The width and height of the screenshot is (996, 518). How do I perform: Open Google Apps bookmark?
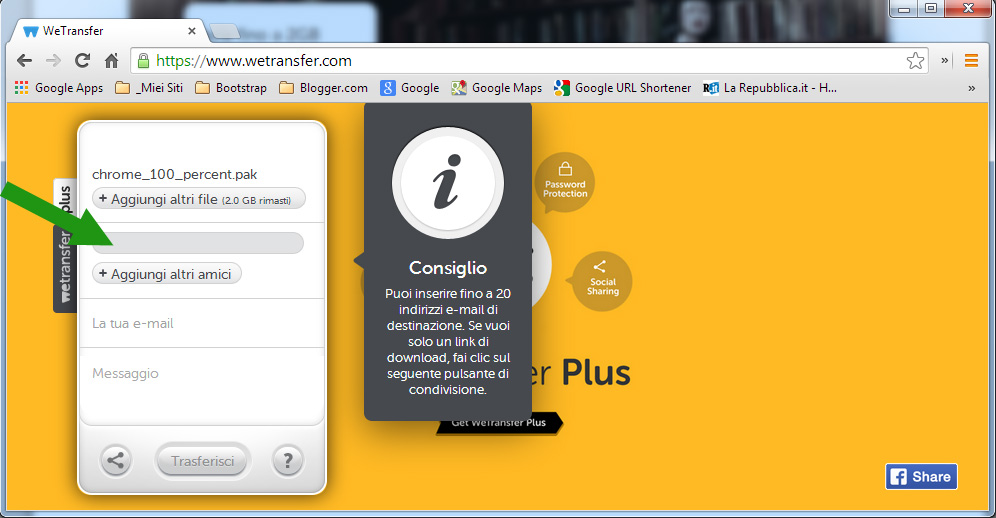58,88
